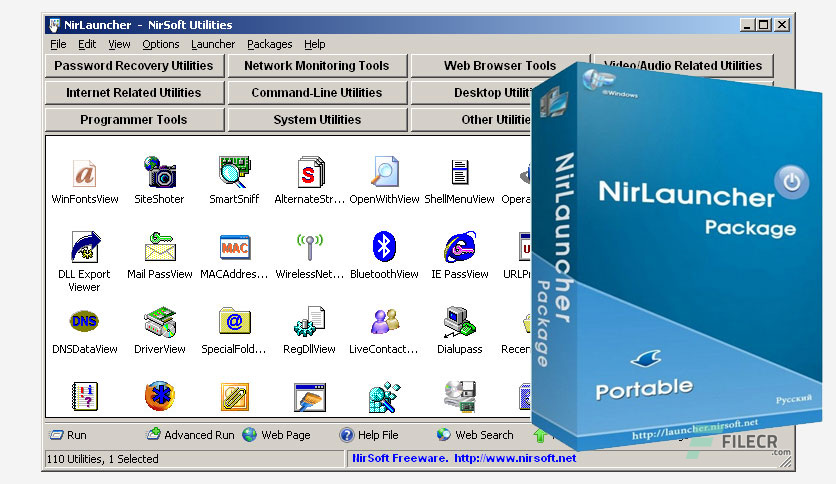Viewport: 836px width, 484px height.
Task: Switch to Video/Audio Related Utilities category
Action: point(684,66)
